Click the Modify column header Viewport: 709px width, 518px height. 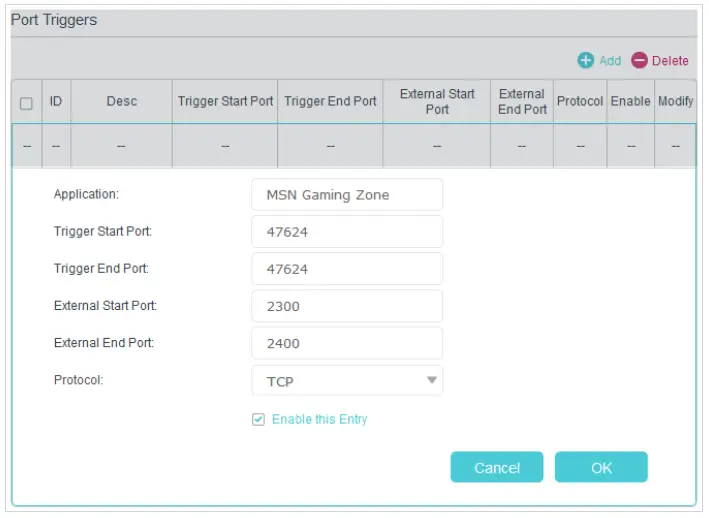click(675, 102)
